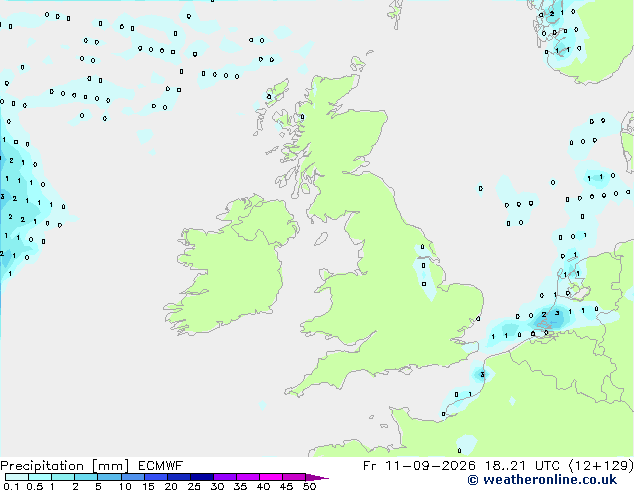This screenshot has height=490, width=634.
Task: Click the light cyan 1–2 mm legend swatch
Action: click(x=63, y=477)
